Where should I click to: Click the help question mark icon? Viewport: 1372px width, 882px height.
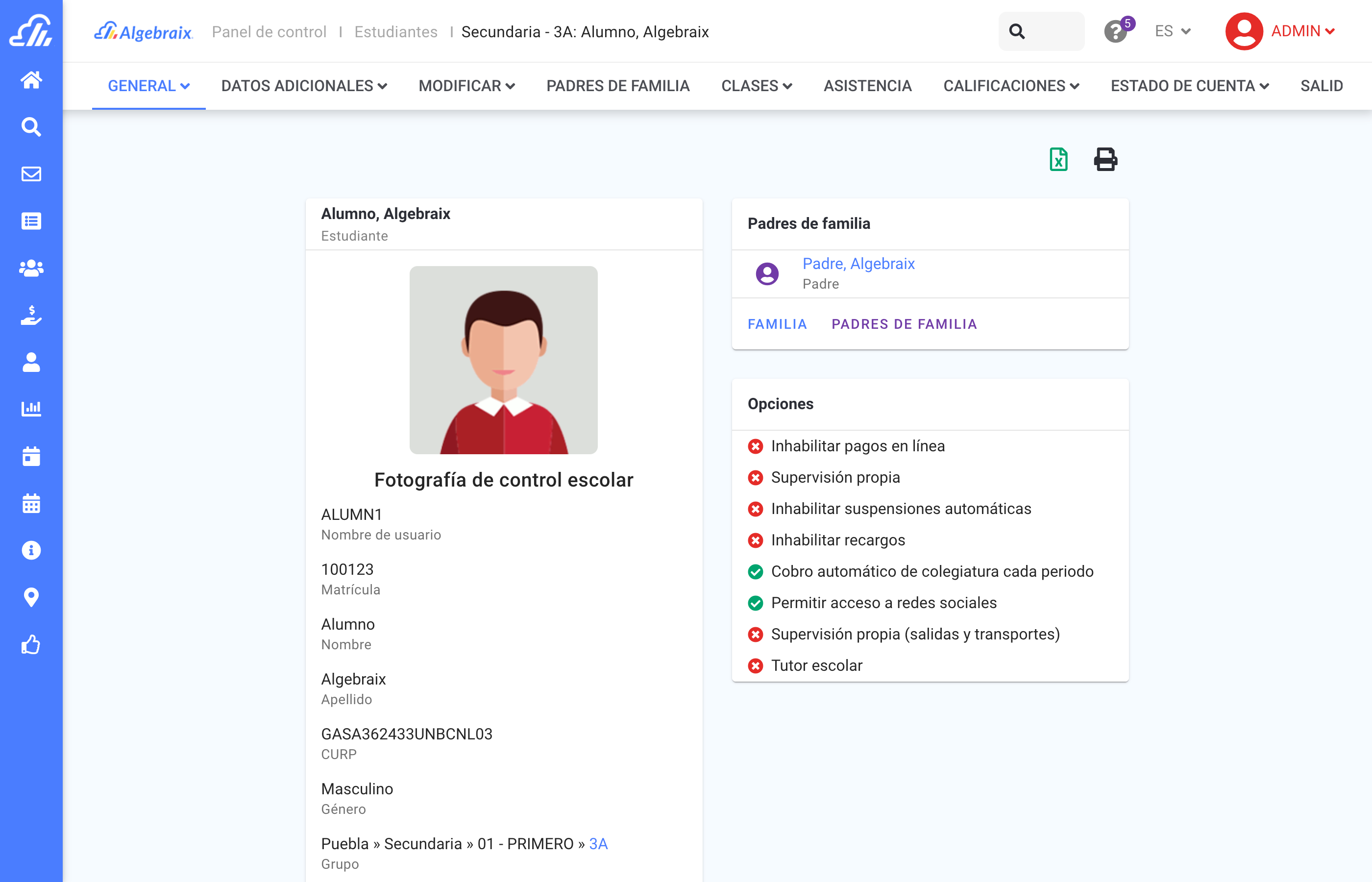click(x=1115, y=31)
